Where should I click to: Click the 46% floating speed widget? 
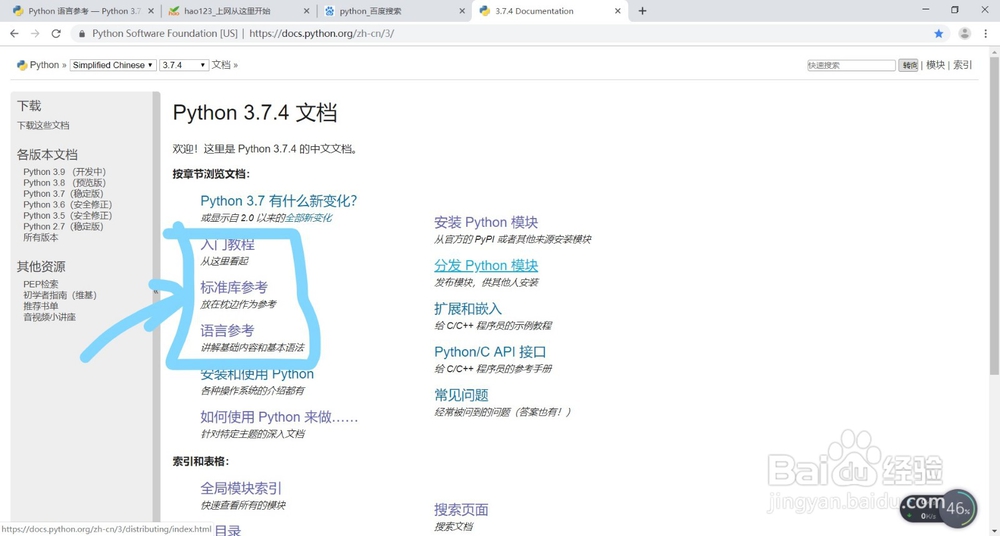[x=957, y=509]
